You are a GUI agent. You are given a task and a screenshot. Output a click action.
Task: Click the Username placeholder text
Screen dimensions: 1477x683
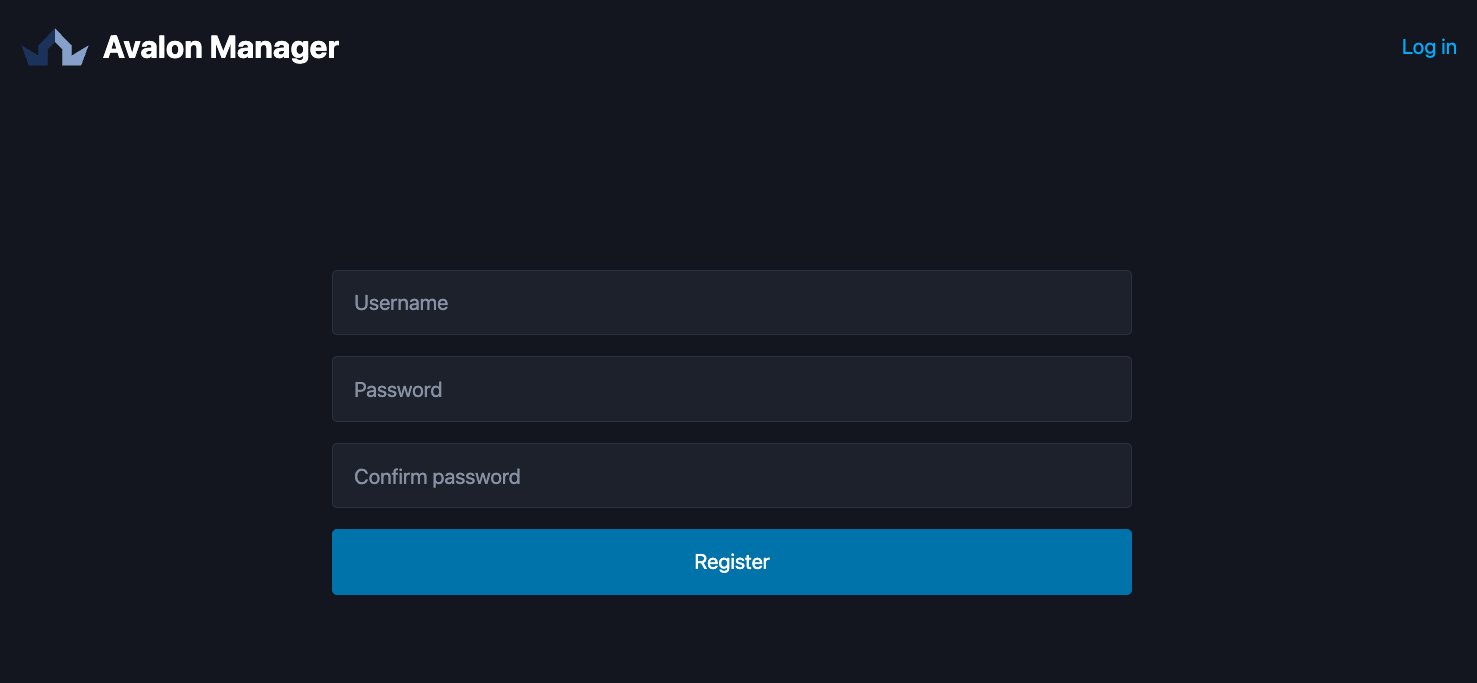pos(401,303)
